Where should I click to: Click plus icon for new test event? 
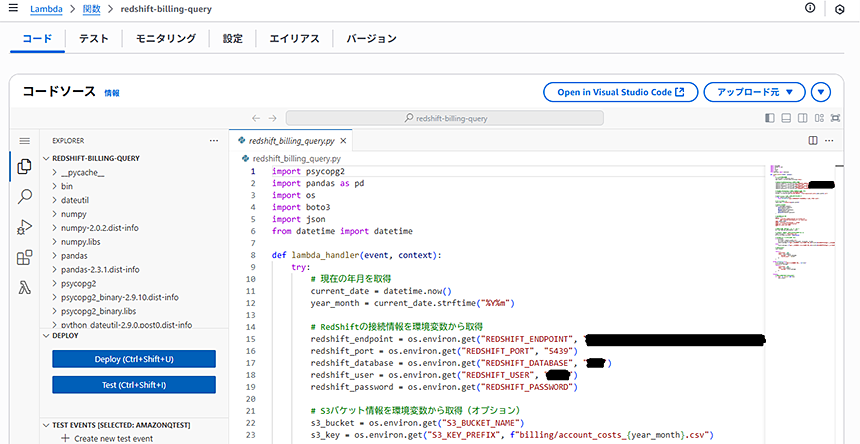tap(65, 439)
